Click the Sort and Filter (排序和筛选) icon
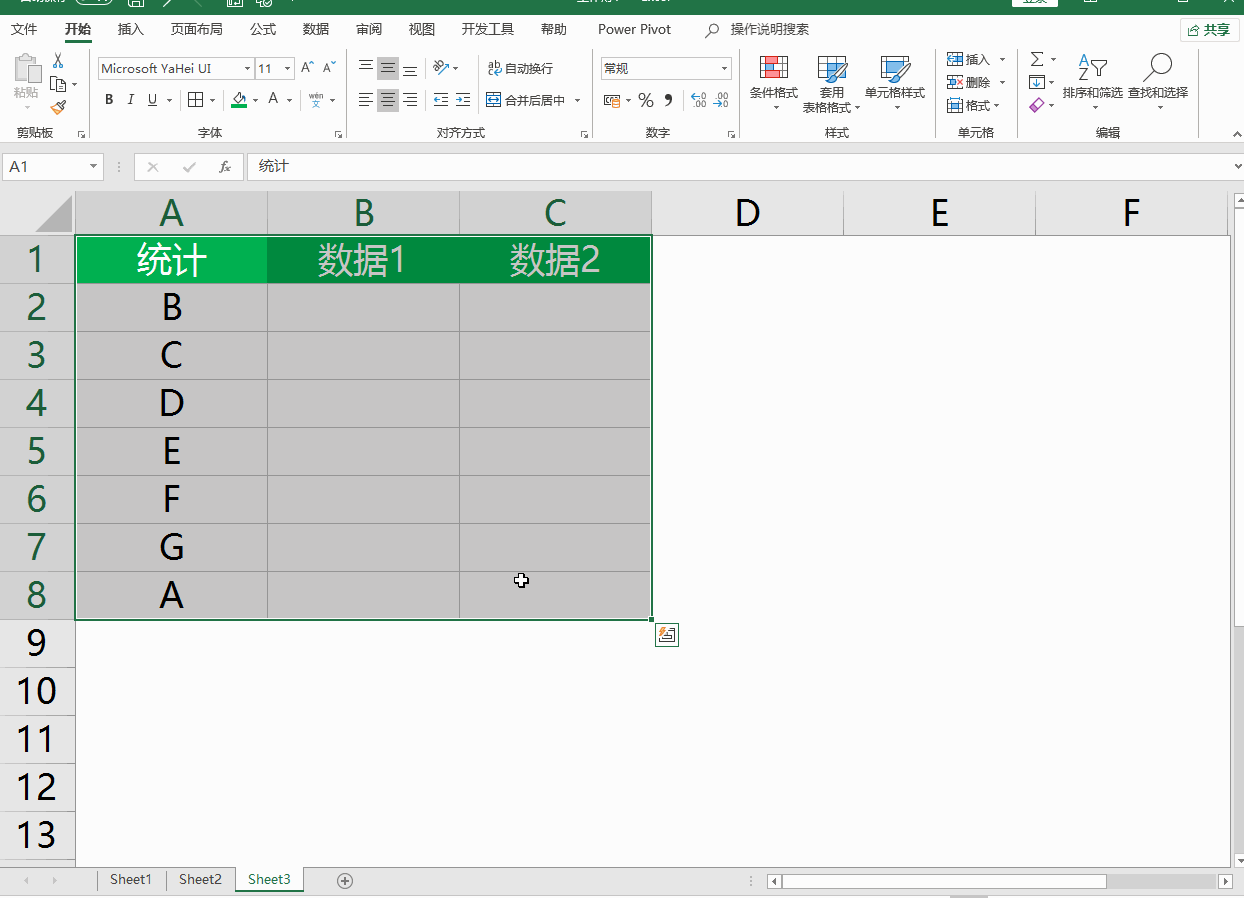Screen dimensions: 1244x898 (1092, 80)
